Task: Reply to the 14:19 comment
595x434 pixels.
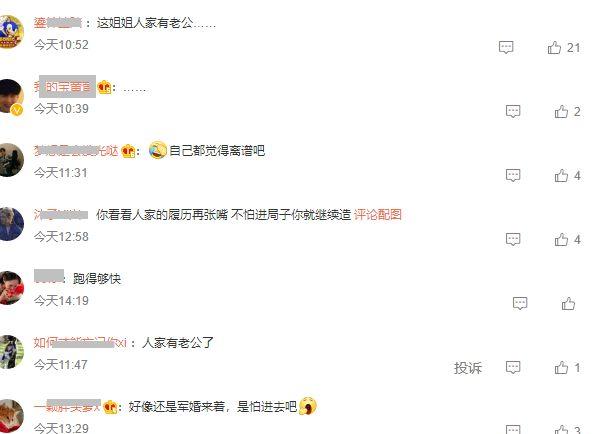Action: point(520,303)
